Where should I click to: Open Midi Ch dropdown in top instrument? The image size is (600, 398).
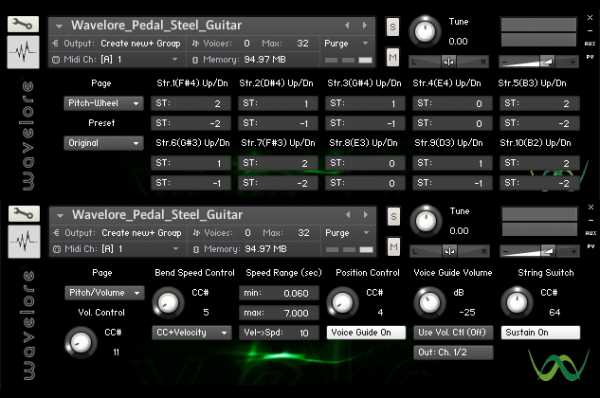(x=115, y=60)
